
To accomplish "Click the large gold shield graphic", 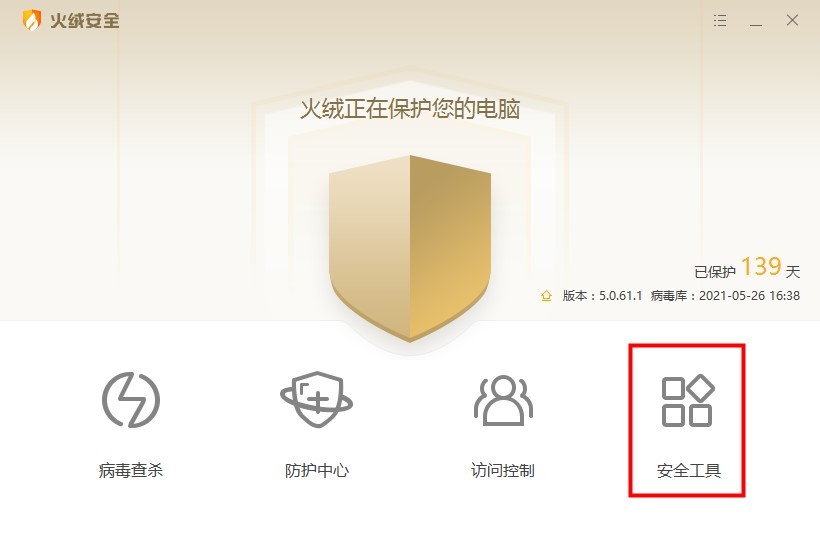I will pyautogui.click(x=410, y=248).
